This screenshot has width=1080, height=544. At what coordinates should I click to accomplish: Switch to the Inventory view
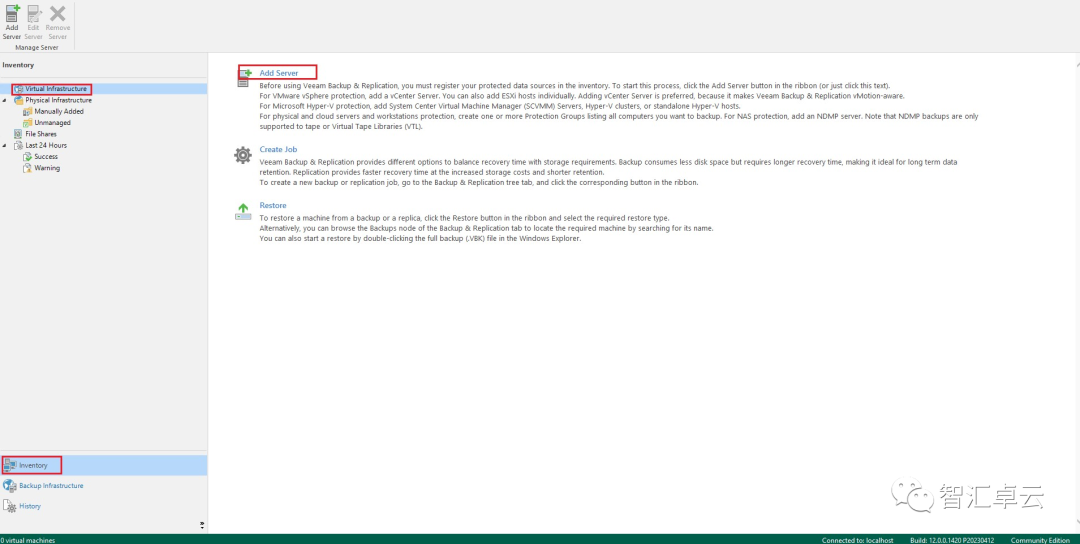(103, 465)
